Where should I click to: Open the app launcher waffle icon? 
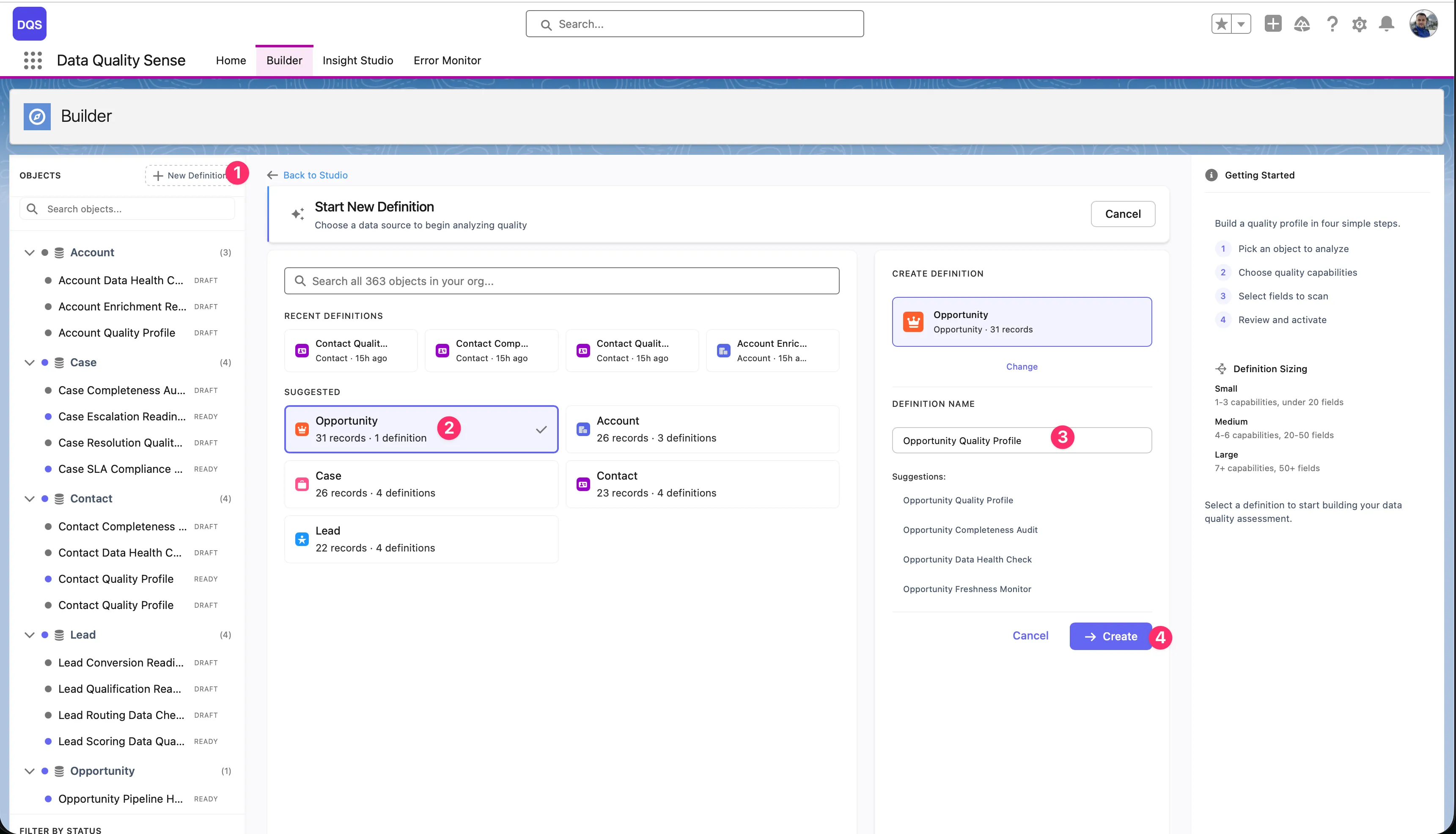tap(33, 60)
